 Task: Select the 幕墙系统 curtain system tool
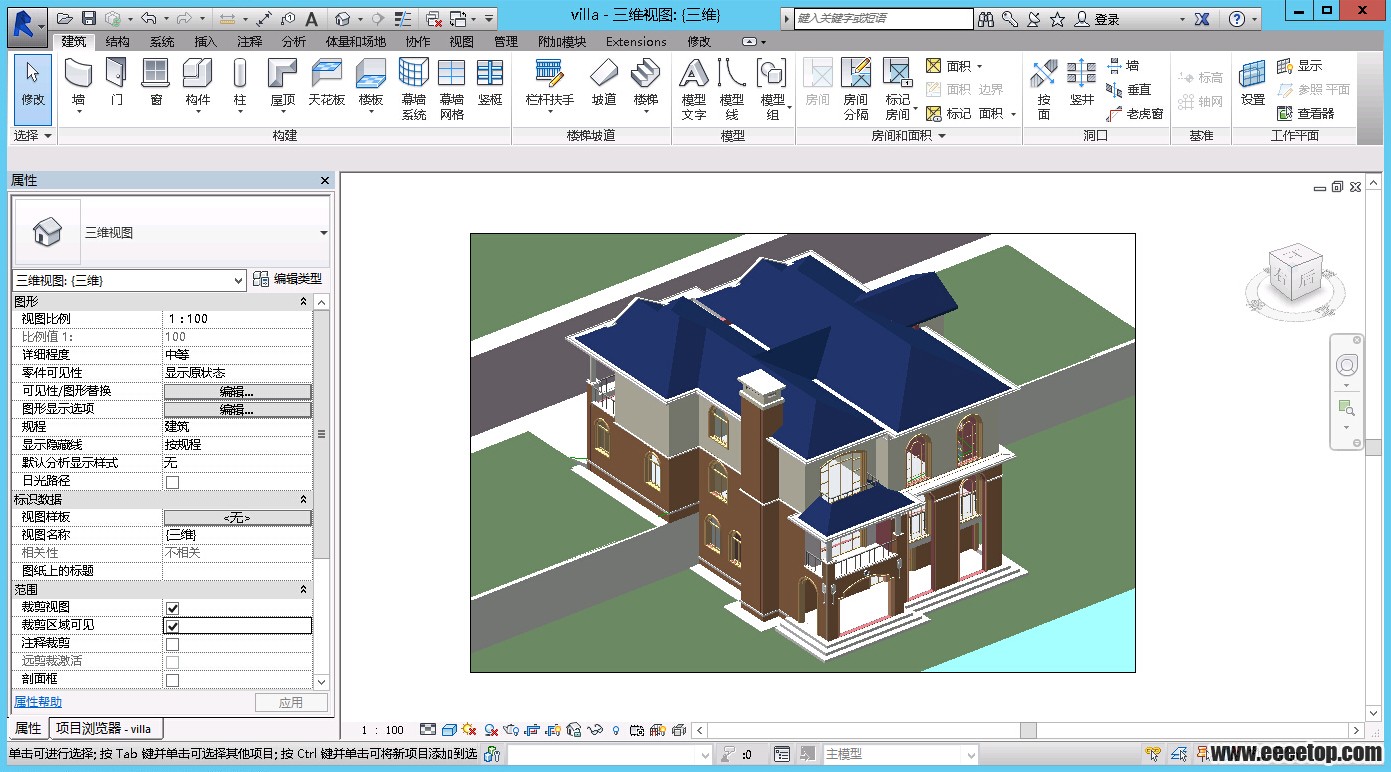[x=414, y=89]
